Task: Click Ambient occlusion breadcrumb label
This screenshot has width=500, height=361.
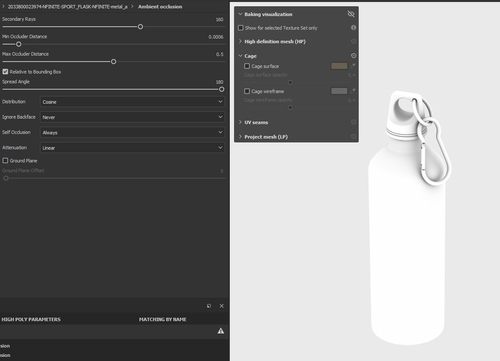Action: pyautogui.click(x=160, y=7)
